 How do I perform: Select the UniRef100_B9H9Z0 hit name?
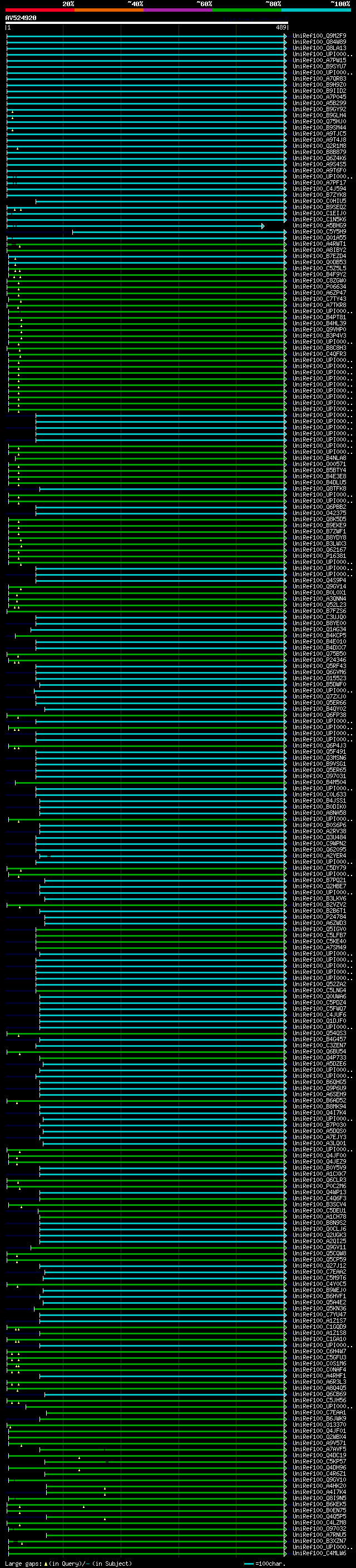[319, 85]
